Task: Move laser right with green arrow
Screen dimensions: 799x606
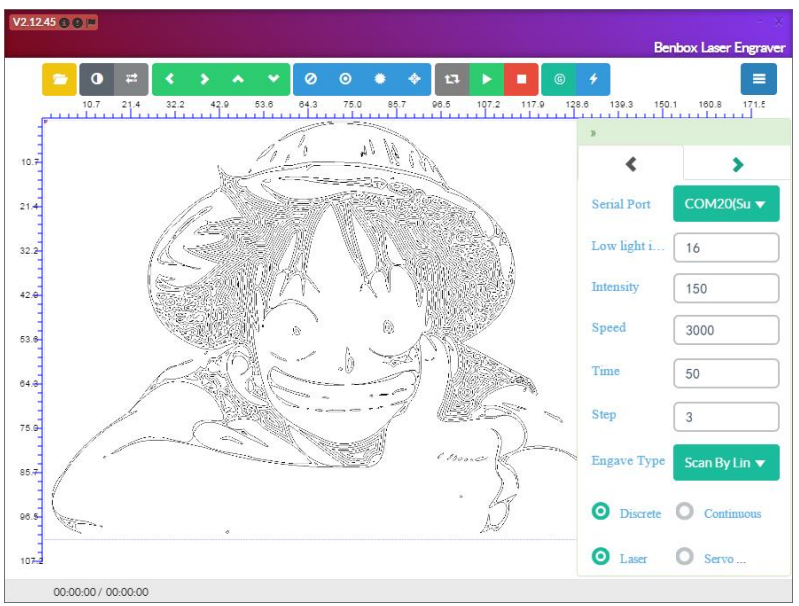Action: coord(204,79)
